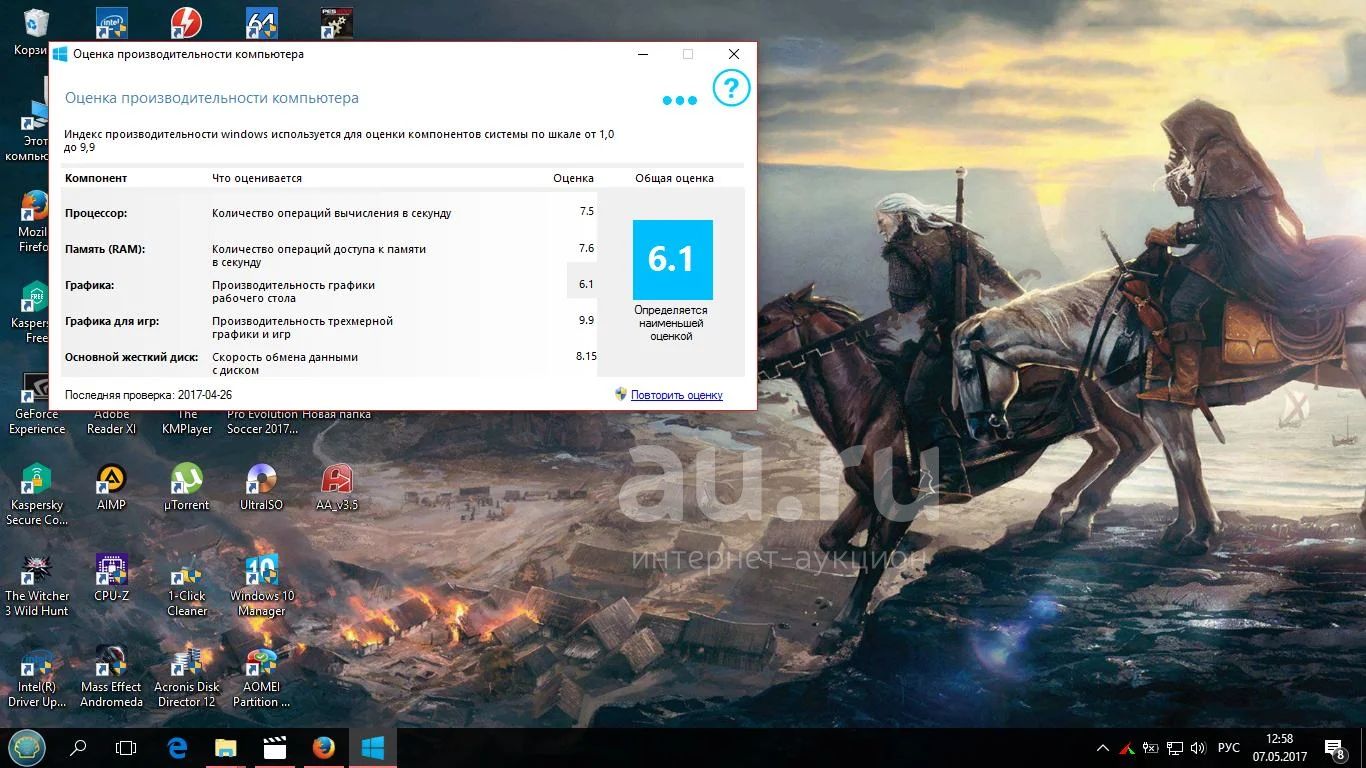Expand hidden system tray icons
The height and width of the screenshot is (768, 1366).
[x=1103, y=748]
